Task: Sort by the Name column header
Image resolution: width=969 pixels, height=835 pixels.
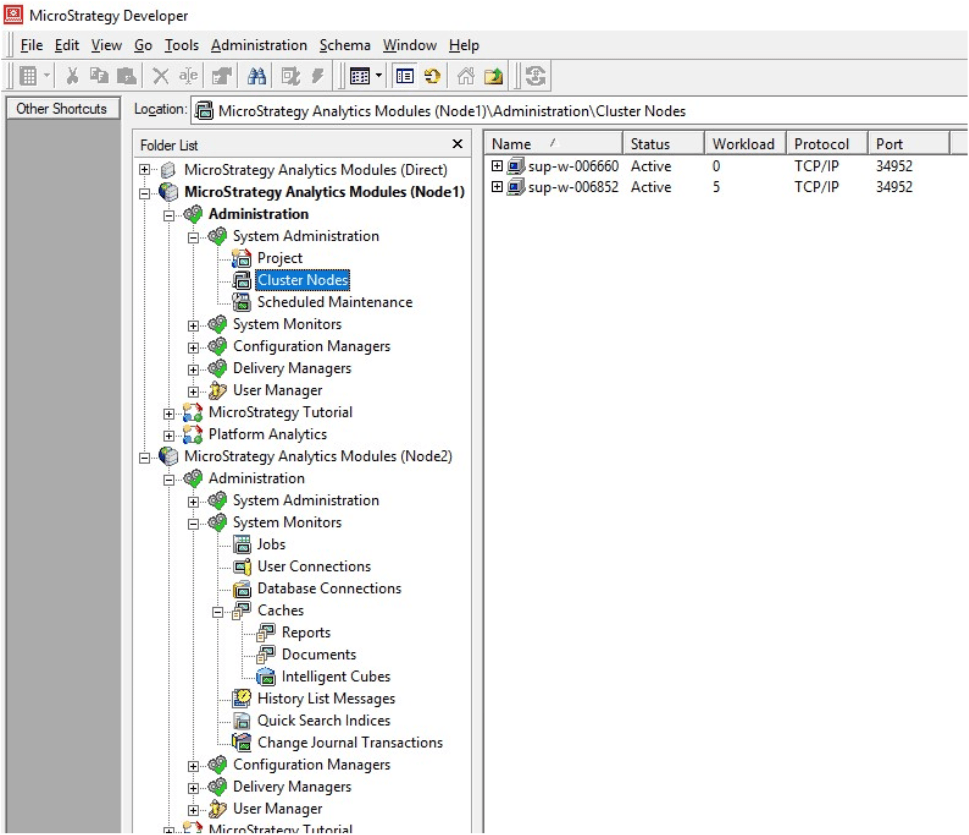Action: click(x=552, y=144)
